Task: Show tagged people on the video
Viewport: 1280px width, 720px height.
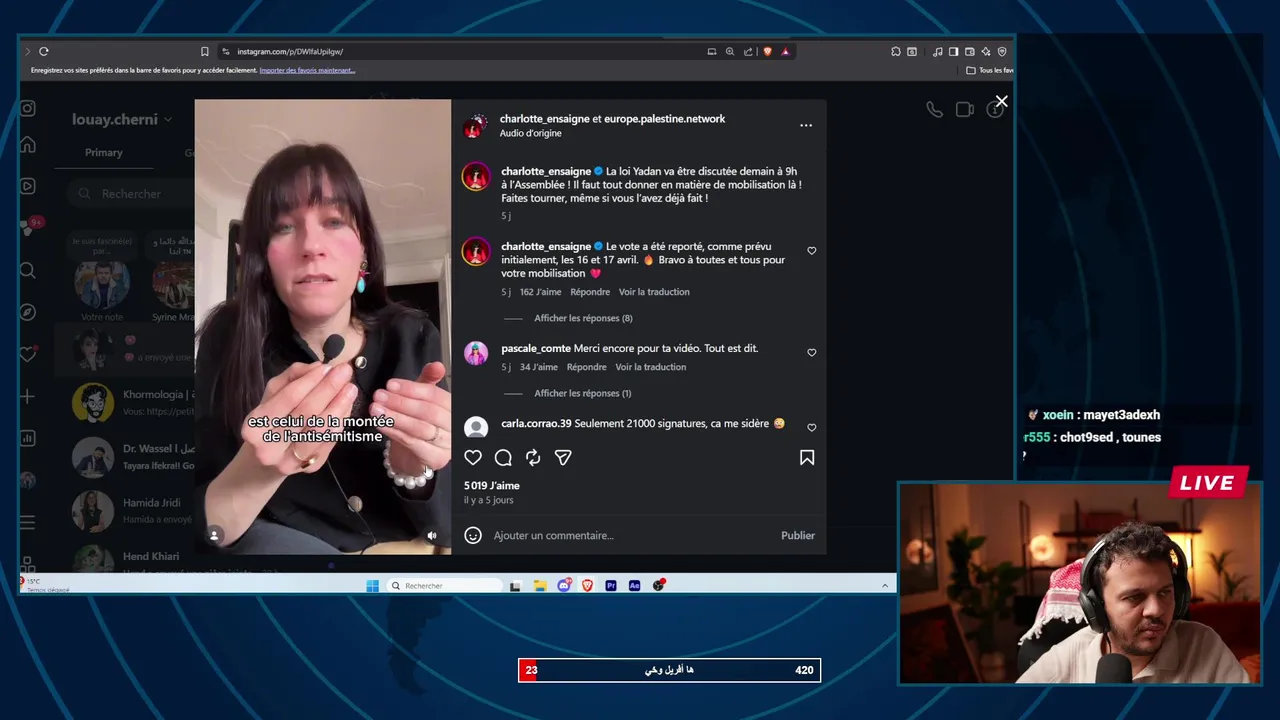Action: pyautogui.click(x=214, y=536)
